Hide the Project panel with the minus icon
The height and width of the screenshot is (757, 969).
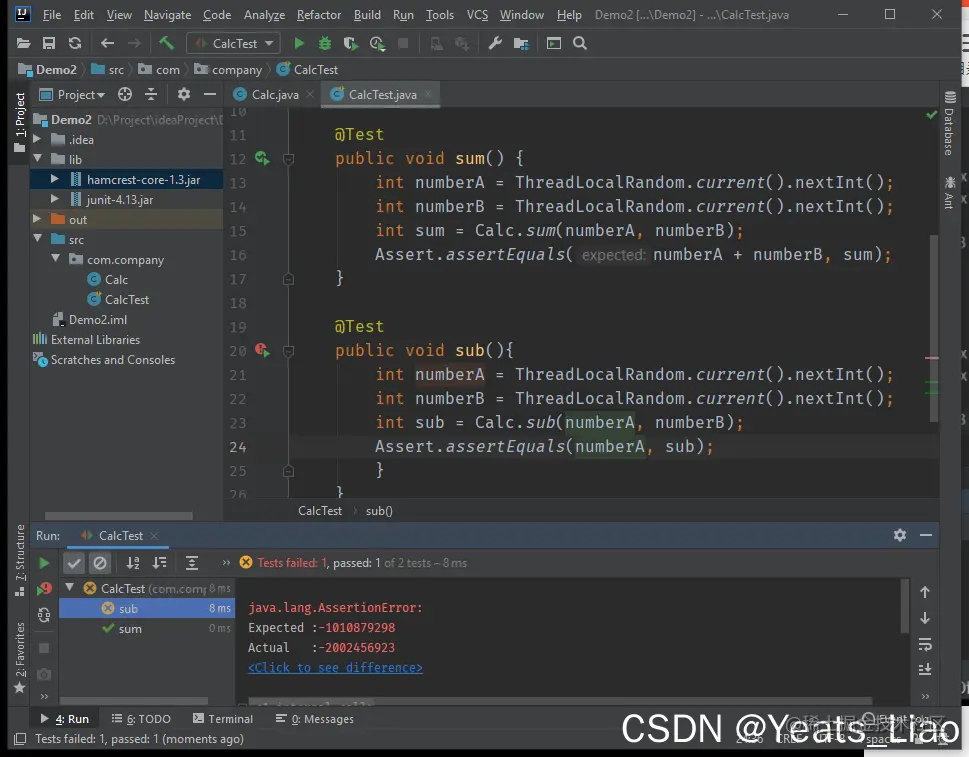pos(210,94)
